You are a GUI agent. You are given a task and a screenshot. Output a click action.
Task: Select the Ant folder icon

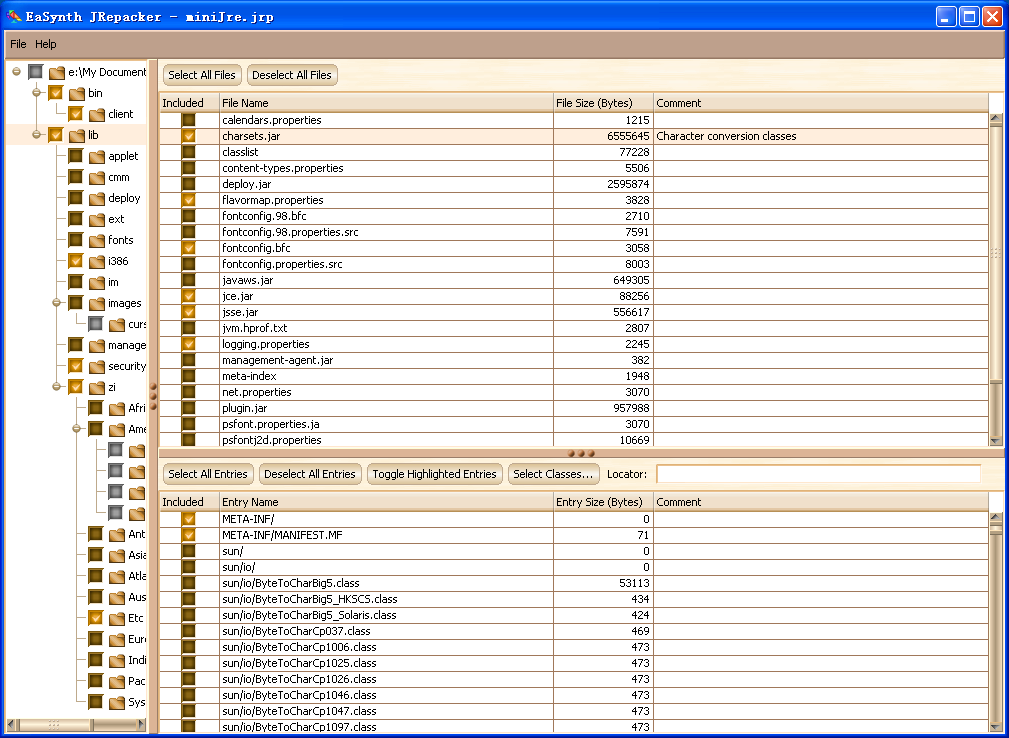[x=117, y=535]
